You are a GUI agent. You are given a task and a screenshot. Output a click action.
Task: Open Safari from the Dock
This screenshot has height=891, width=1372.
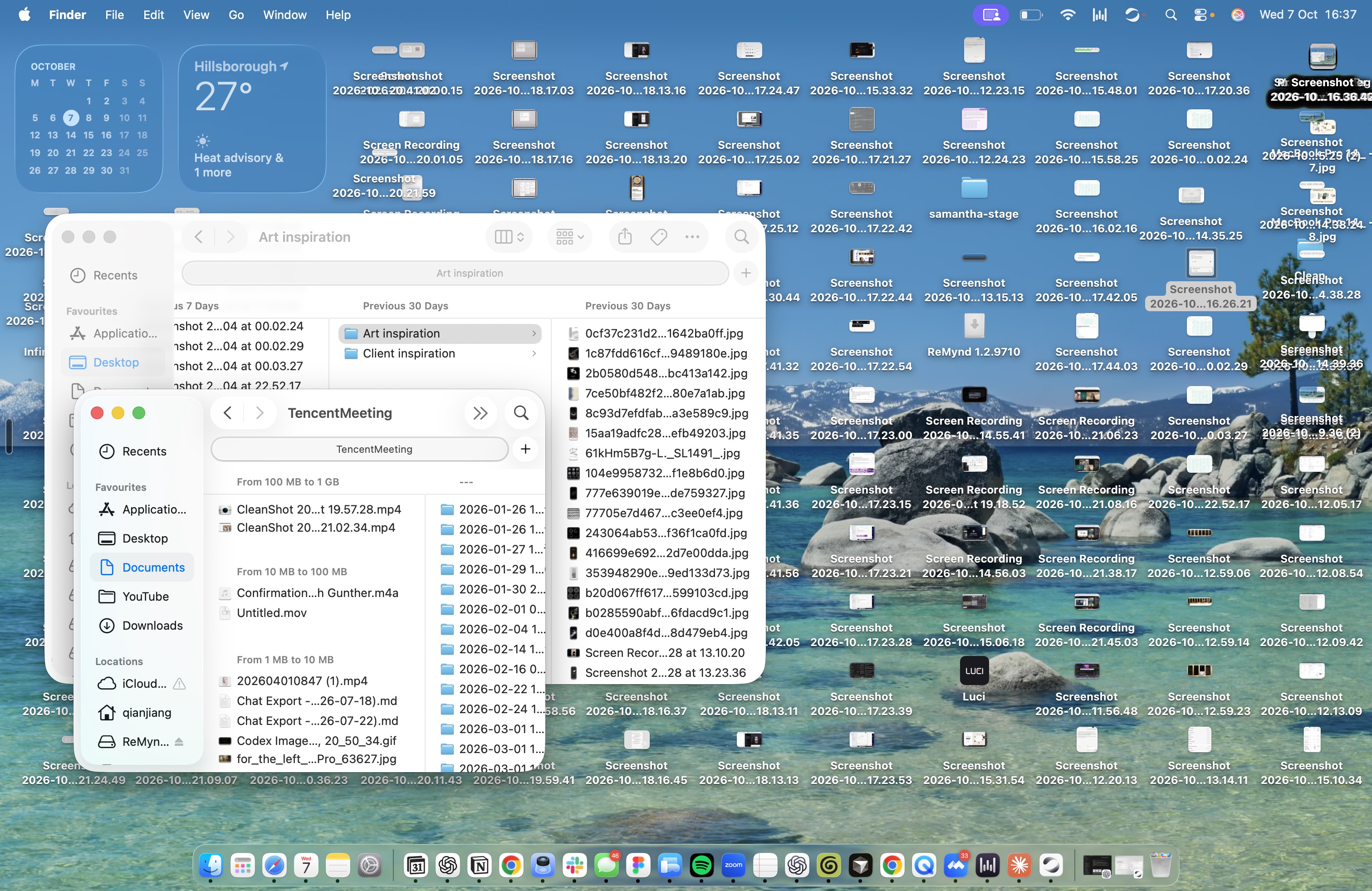point(274,865)
